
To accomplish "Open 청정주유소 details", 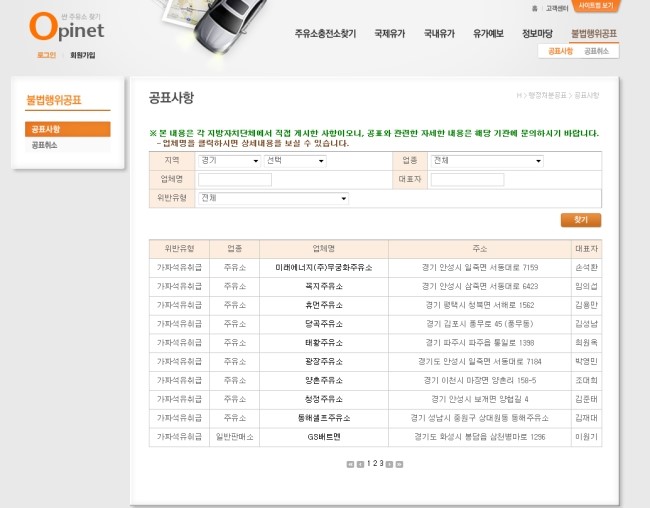I will click(x=324, y=399).
